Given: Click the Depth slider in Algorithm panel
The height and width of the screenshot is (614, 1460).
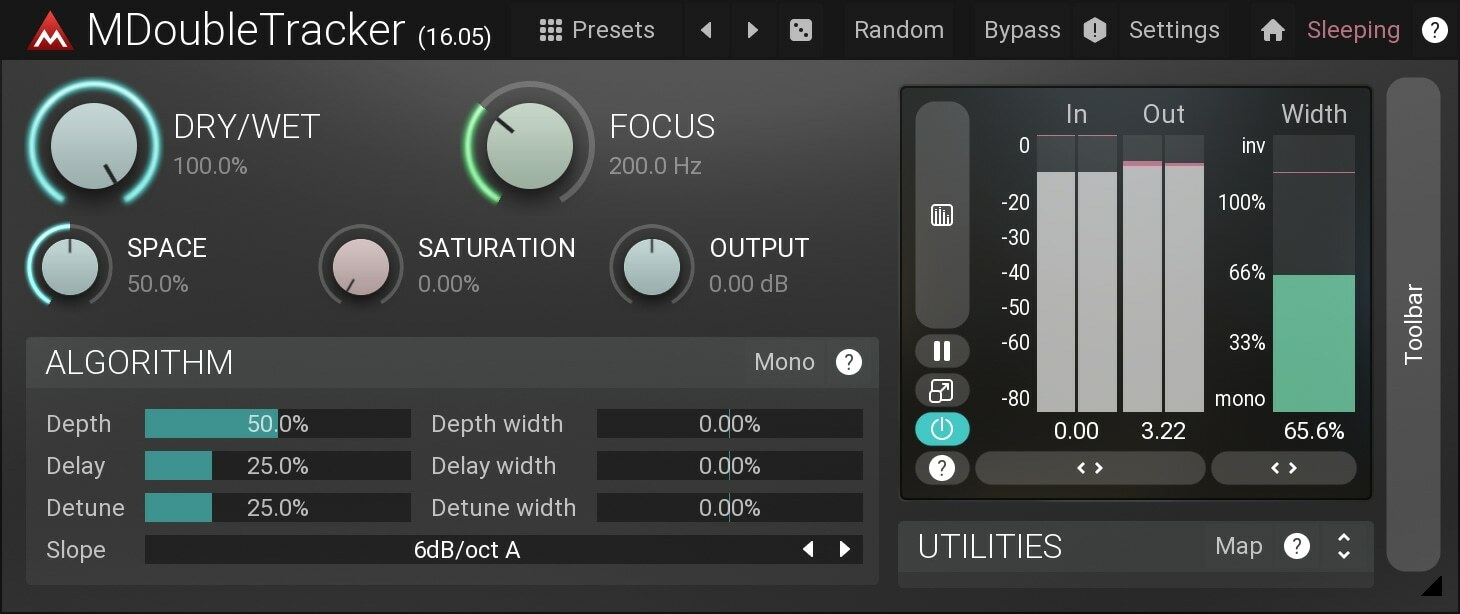Looking at the screenshot, I should (x=277, y=423).
